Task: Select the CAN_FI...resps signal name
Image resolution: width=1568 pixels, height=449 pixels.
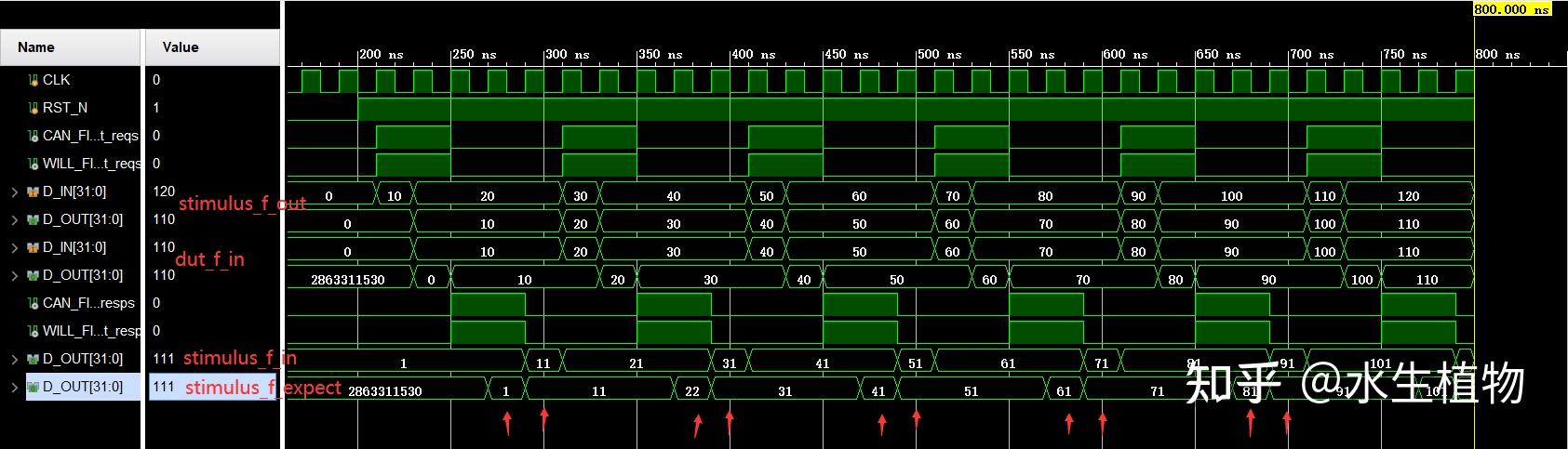Action: pyautogui.click(x=88, y=303)
